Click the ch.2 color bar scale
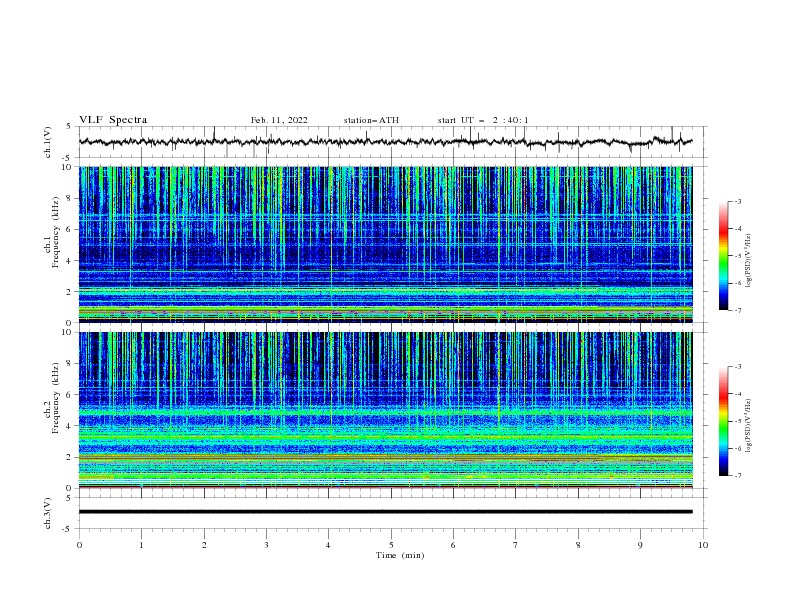The image size is (792, 612). tap(723, 421)
